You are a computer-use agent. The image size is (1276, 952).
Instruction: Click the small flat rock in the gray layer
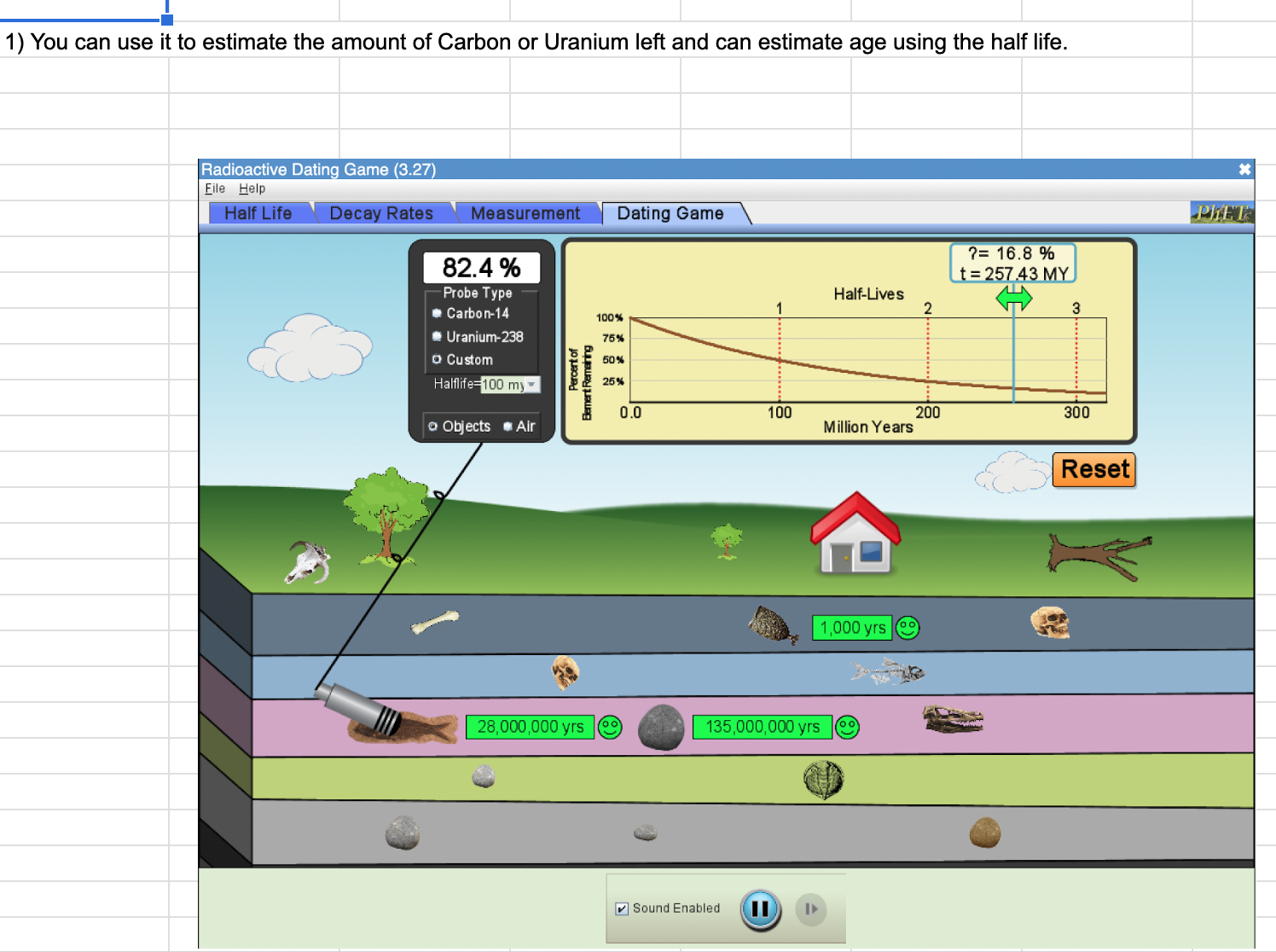[646, 833]
